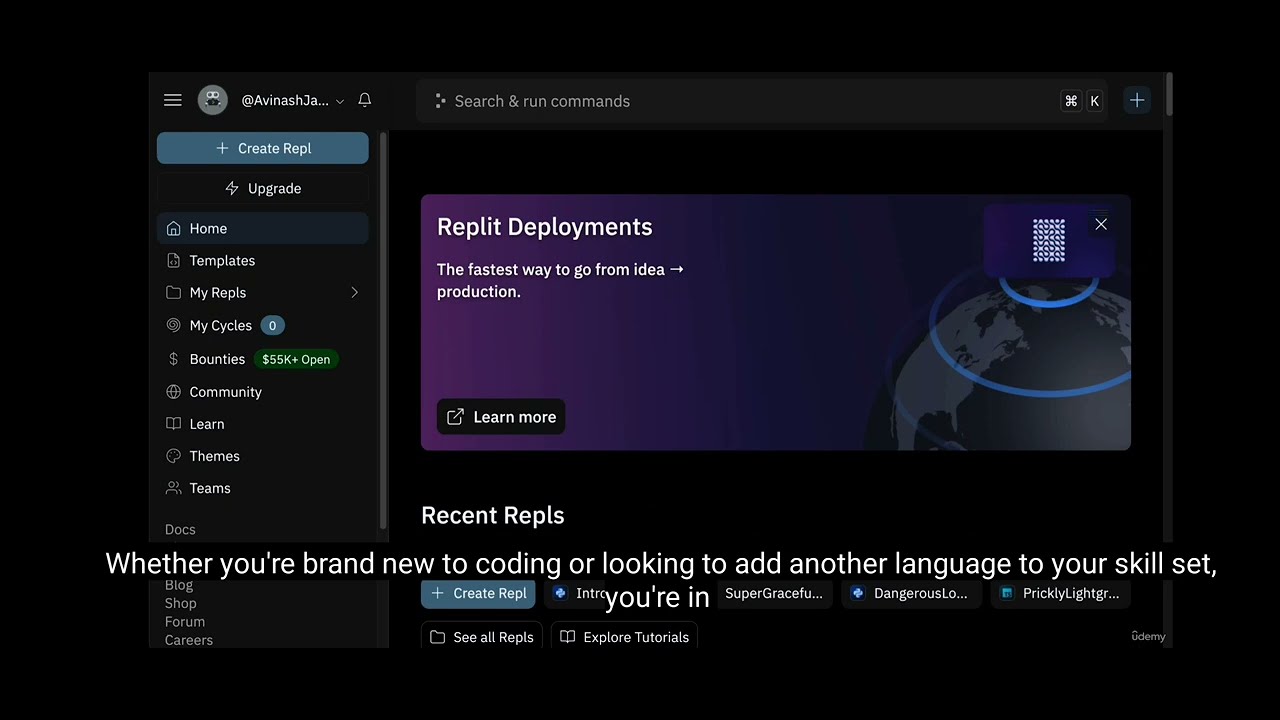Open My Repls in the sidebar
Screen dimensions: 1280x720
[x=263, y=292]
